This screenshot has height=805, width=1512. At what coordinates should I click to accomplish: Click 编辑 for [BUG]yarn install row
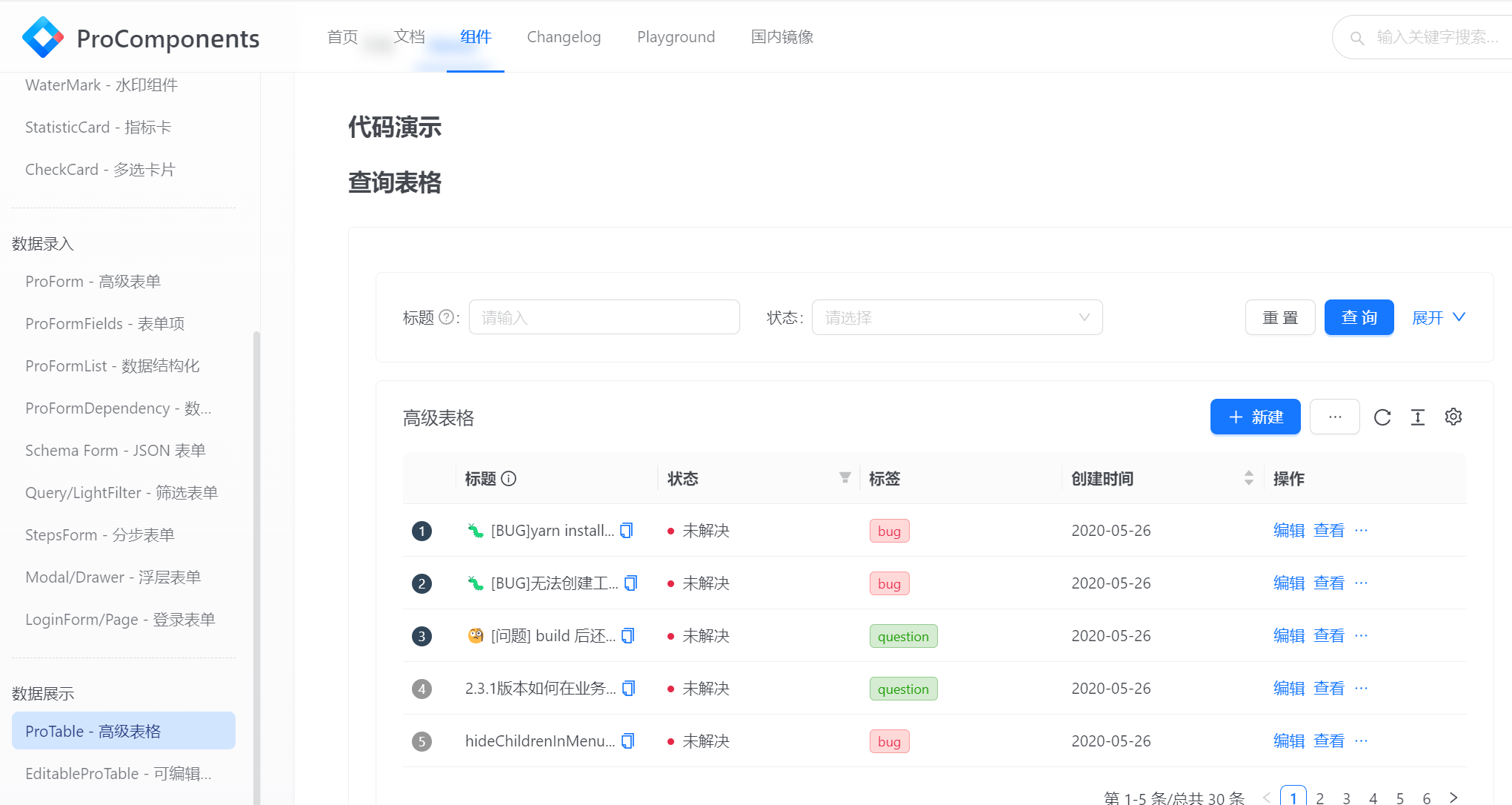click(x=1289, y=531)
